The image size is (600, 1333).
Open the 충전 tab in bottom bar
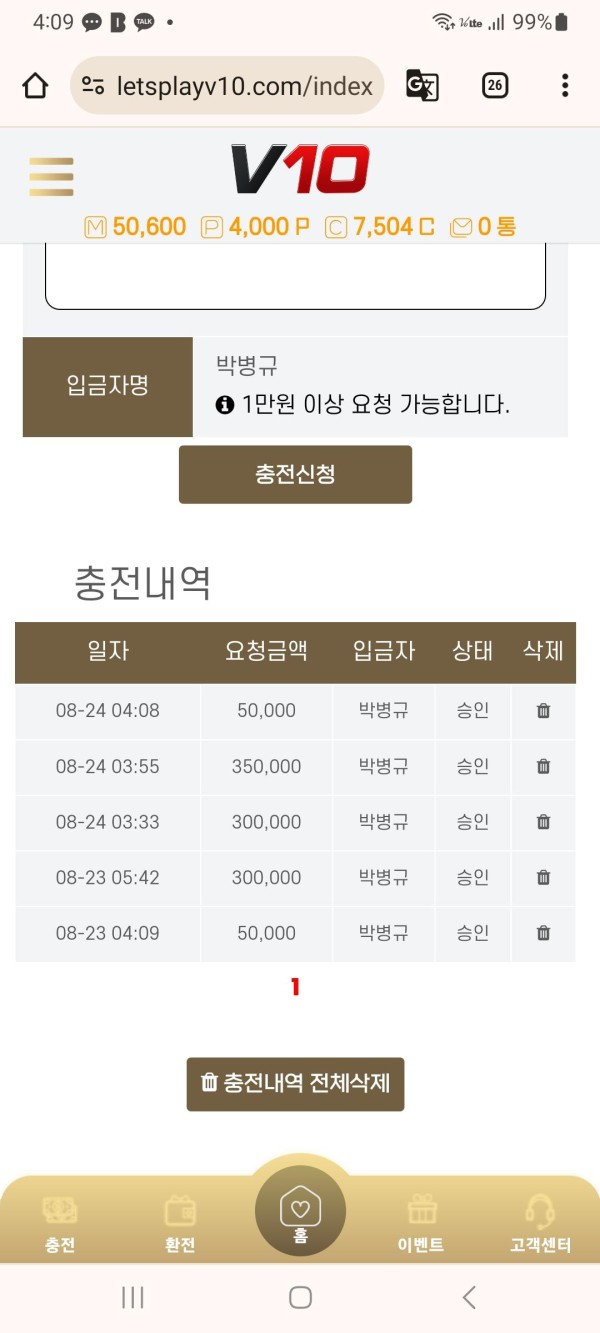(60, 1225)
